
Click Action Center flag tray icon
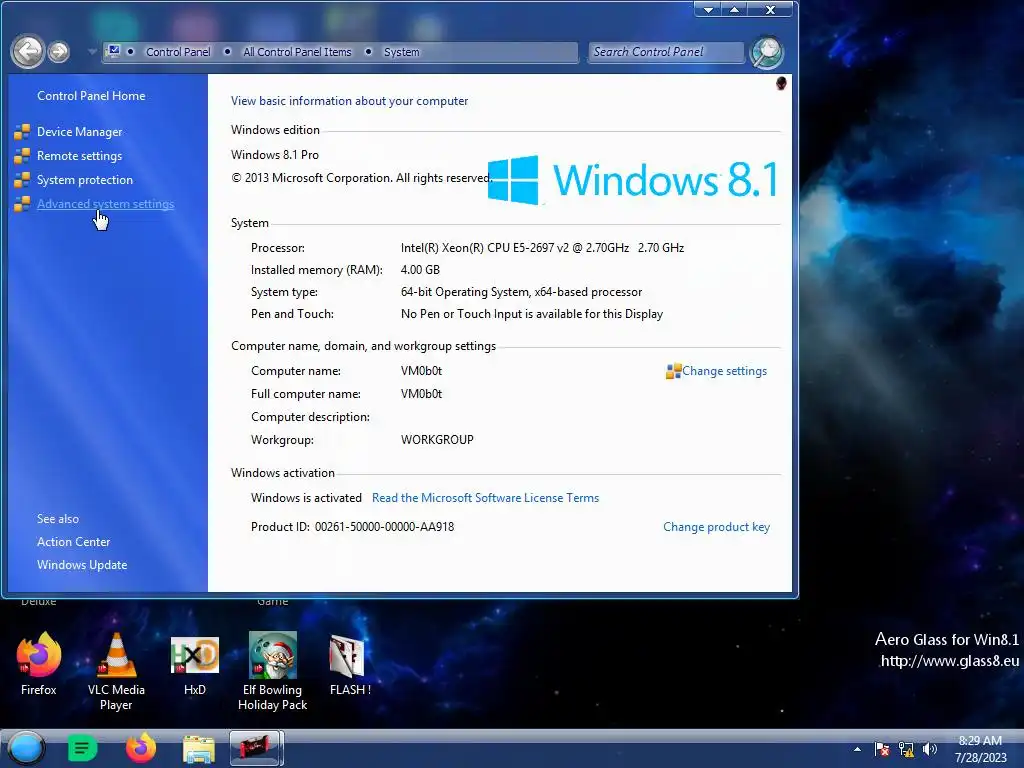coord(882,749)
